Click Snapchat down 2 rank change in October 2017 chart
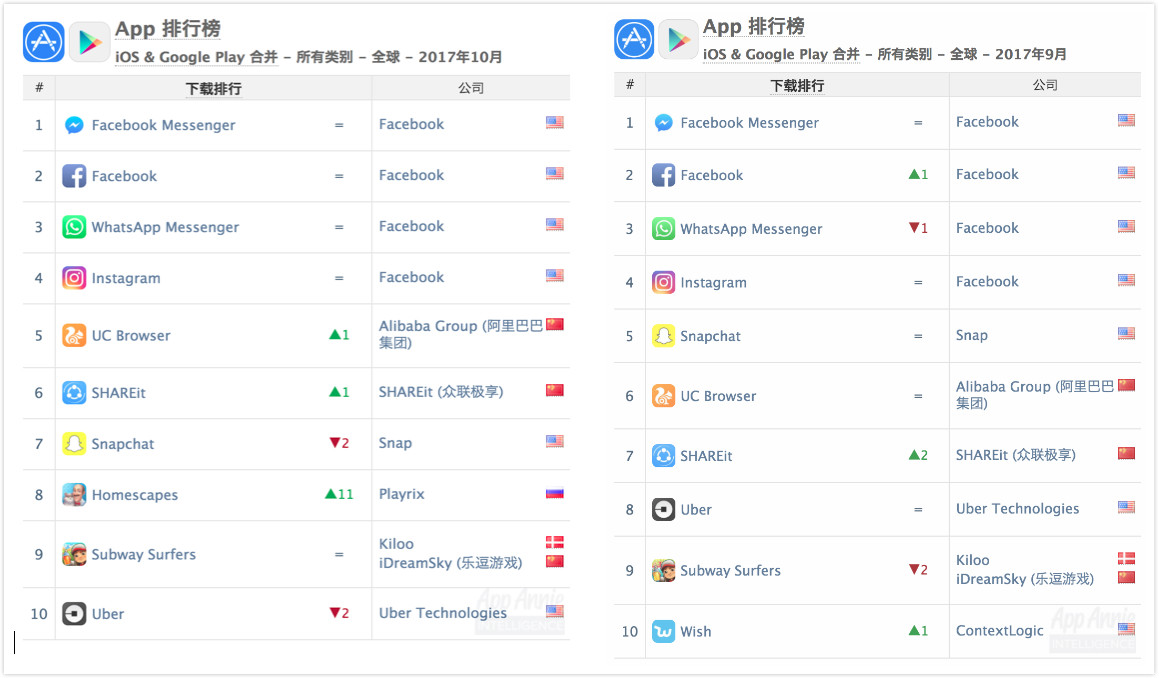Image resolution: width=1159 pixels, height=678 pixels. coord(339,443)
